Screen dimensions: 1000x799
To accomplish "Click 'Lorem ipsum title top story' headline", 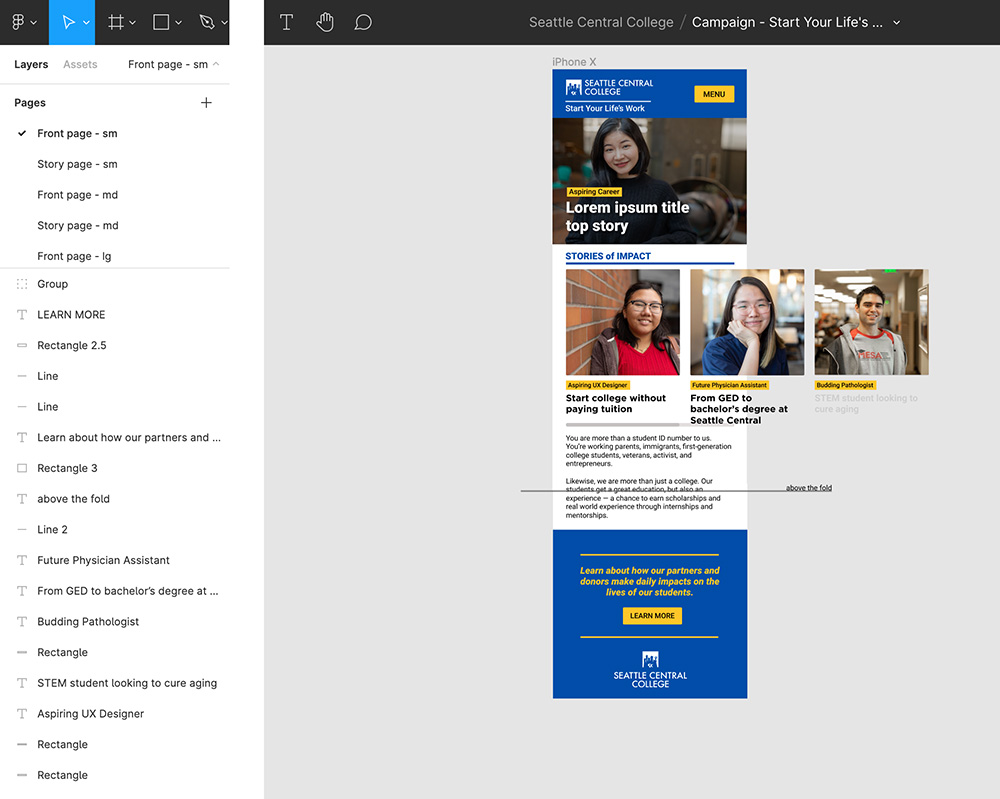I will click(627, 217).
